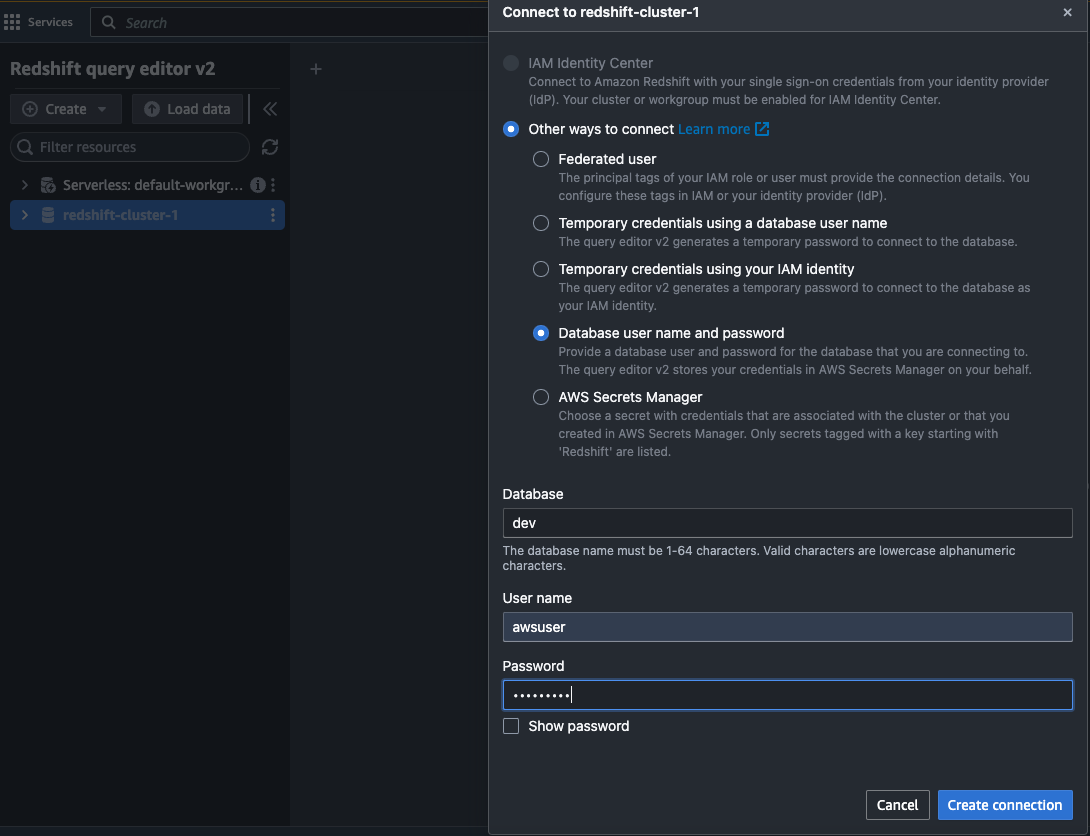Image resolution: width=1090 pixels, height=836 pixels.
Task: Click the Redshift query editor v2 heading
Action: pyautogui.click(x=113, y=69)
